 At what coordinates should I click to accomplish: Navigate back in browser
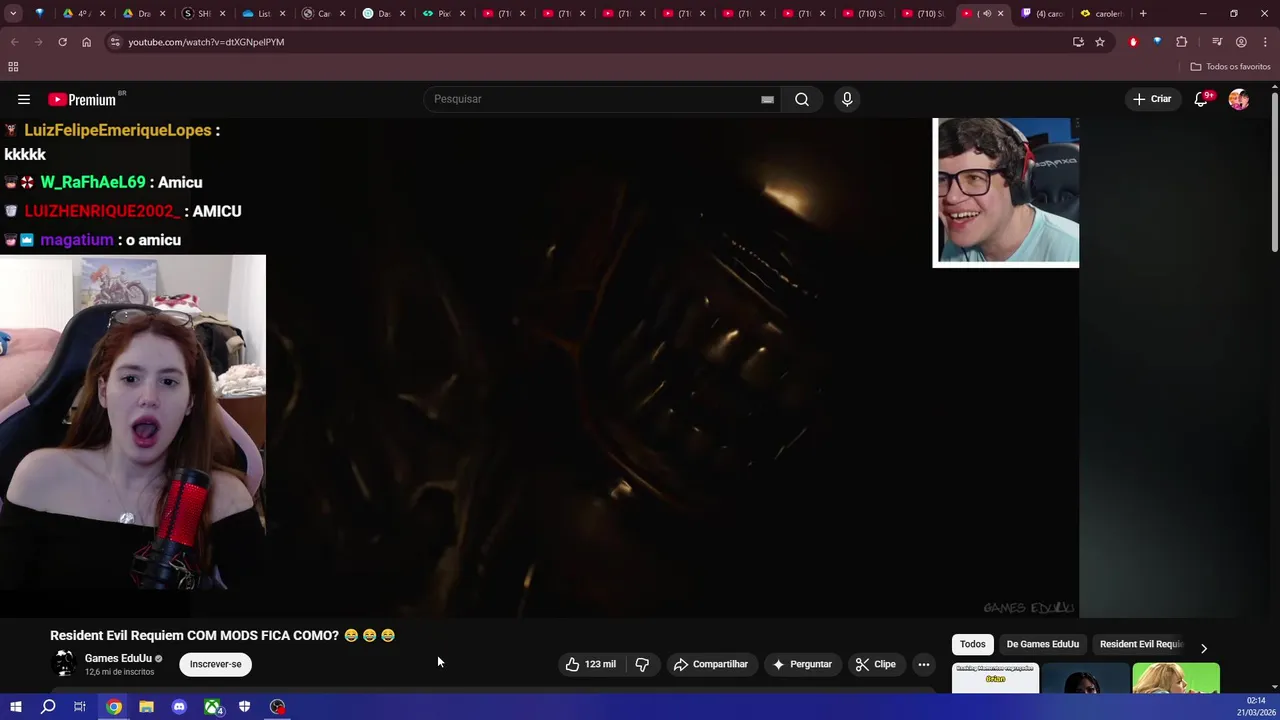pos(14,42)
